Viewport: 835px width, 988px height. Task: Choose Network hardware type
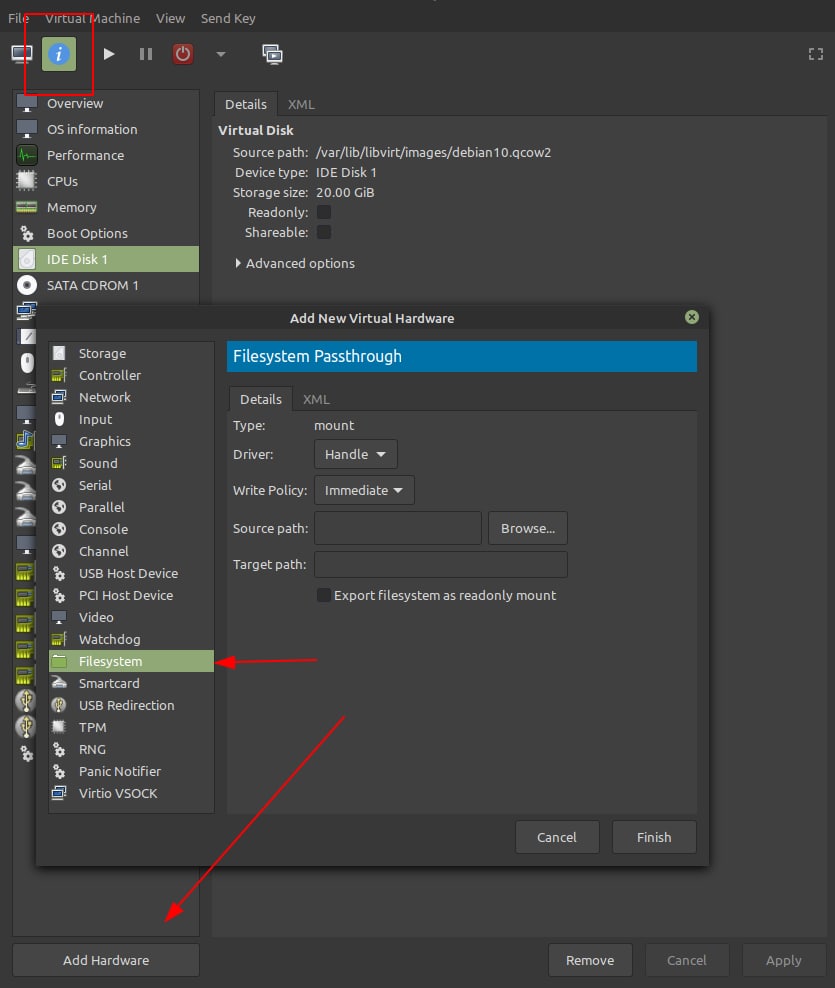pos(132,398)
